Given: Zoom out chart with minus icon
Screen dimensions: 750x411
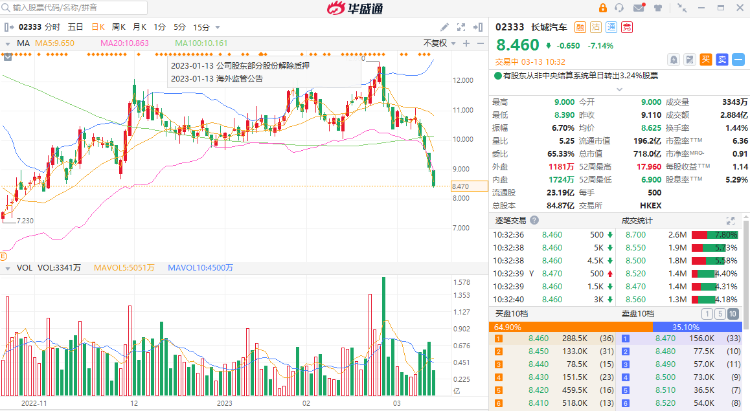Looking at the screenshot, I should [480, 44].
